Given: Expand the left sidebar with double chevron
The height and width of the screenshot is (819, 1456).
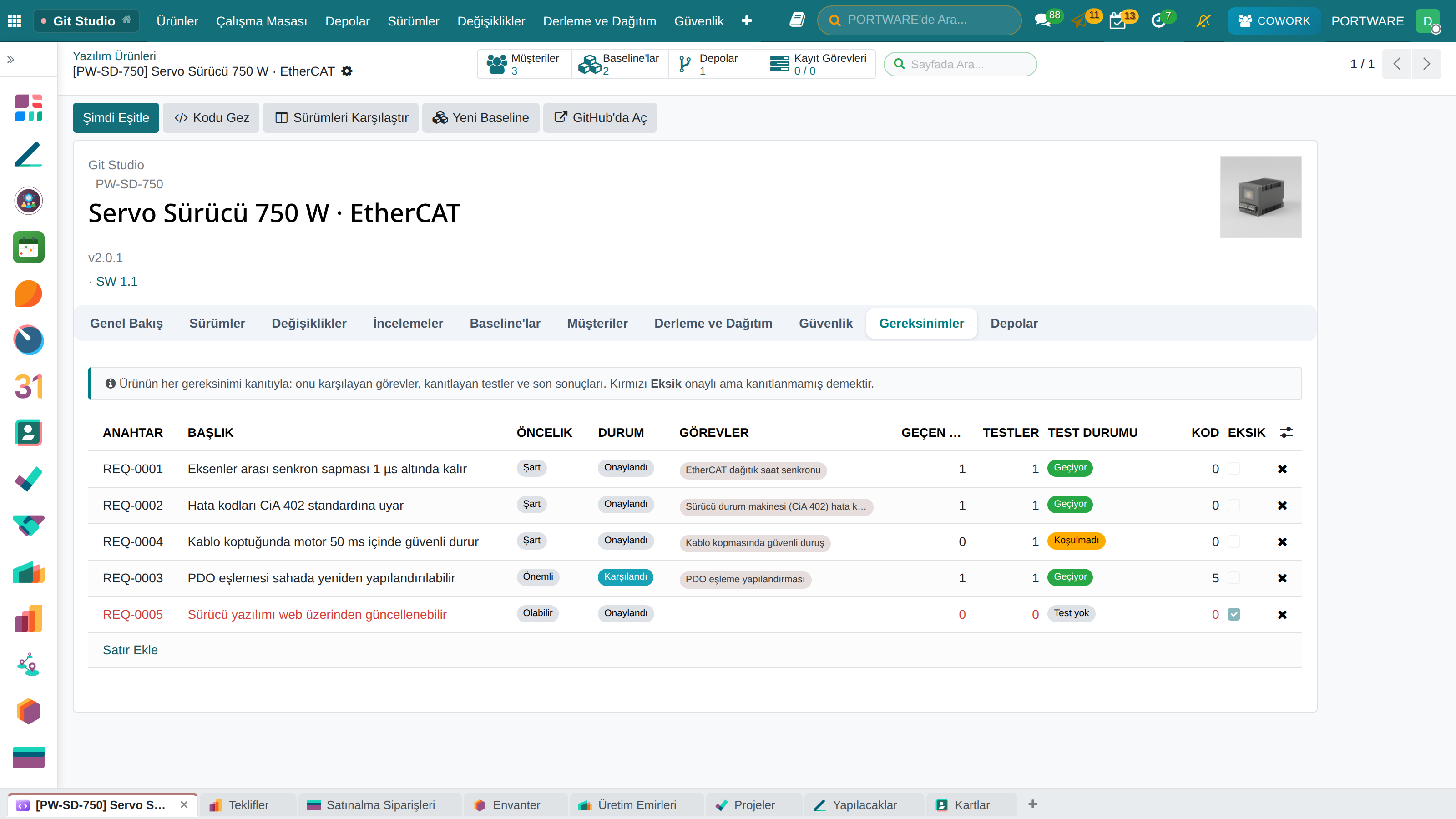Looking at the screenshot, I should (x=11, y=59).
